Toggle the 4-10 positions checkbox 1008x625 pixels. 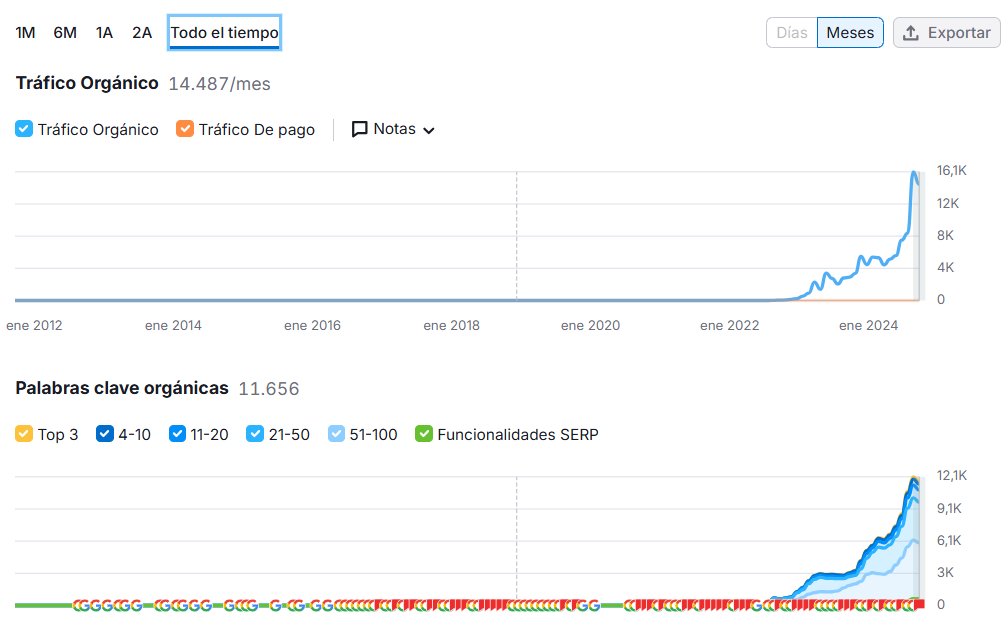(104, 433)
